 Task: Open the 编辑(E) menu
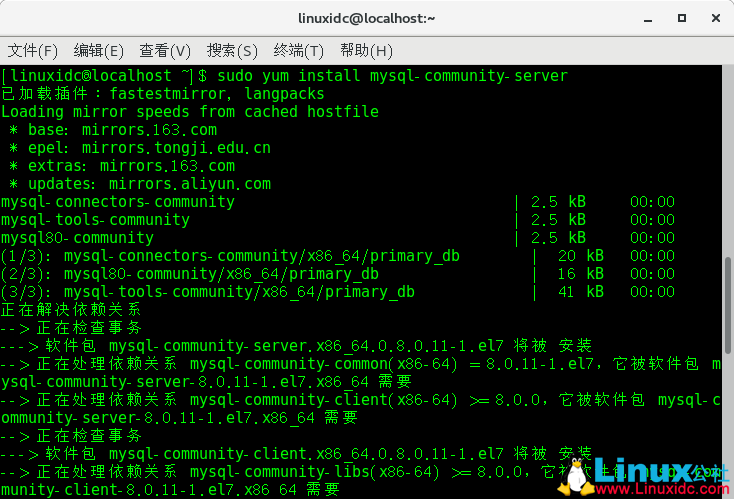click(x=99, y=51)
